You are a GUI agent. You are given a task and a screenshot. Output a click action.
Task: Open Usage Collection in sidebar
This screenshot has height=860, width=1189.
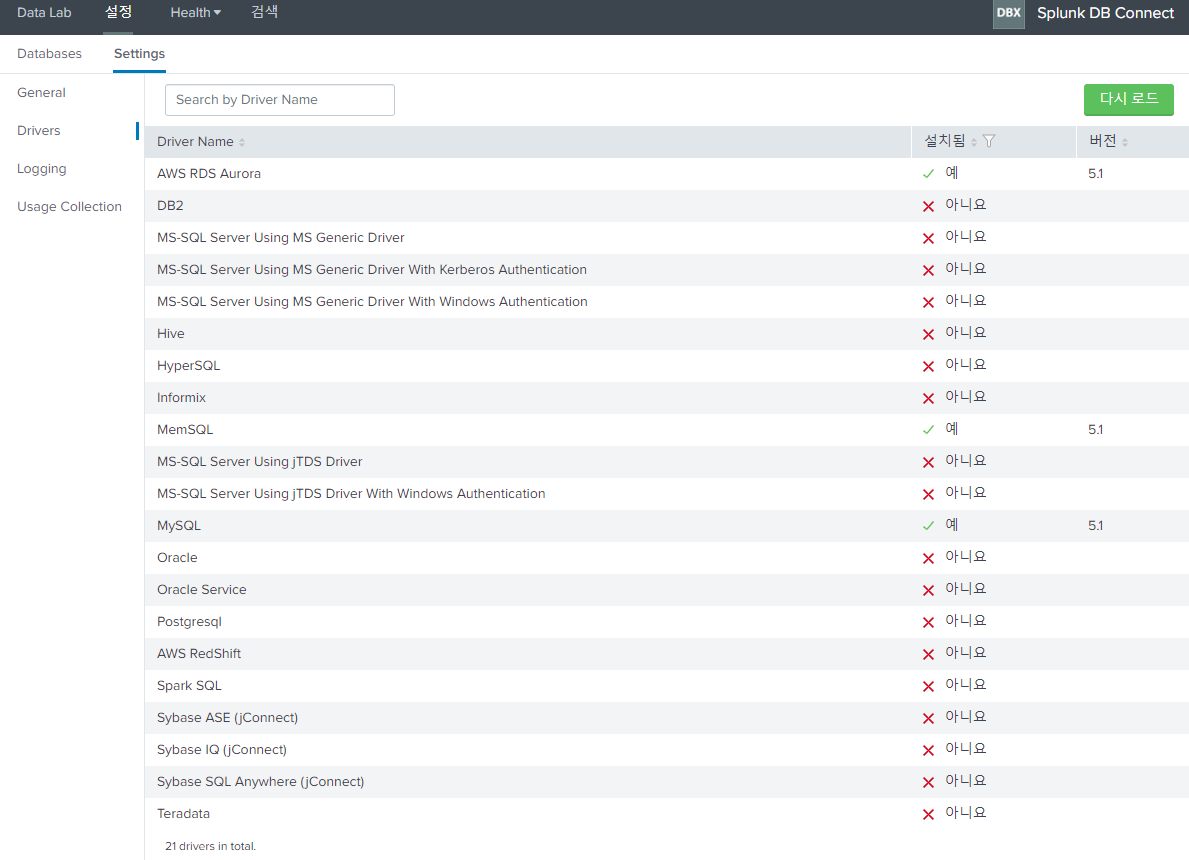(x=69, y=206)
